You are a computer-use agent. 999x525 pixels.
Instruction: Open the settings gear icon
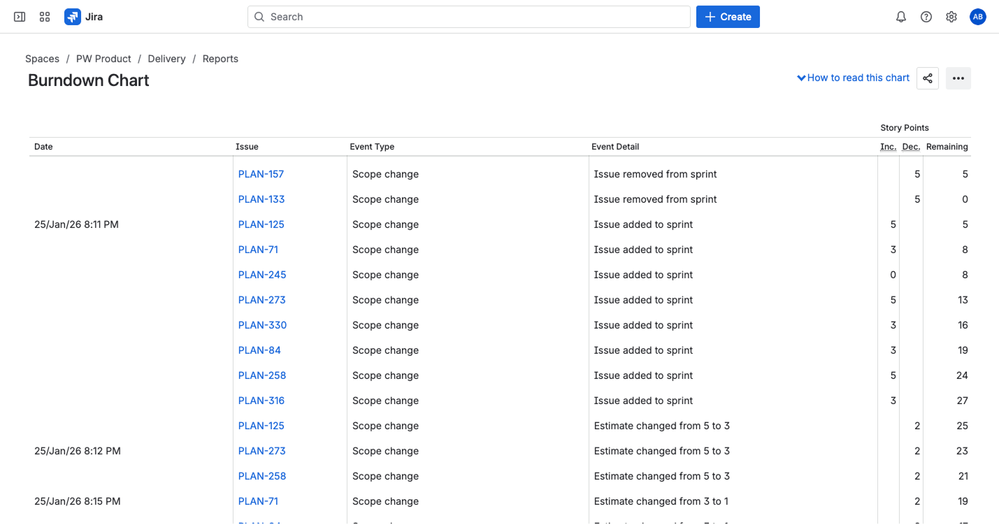coord(951,17)
